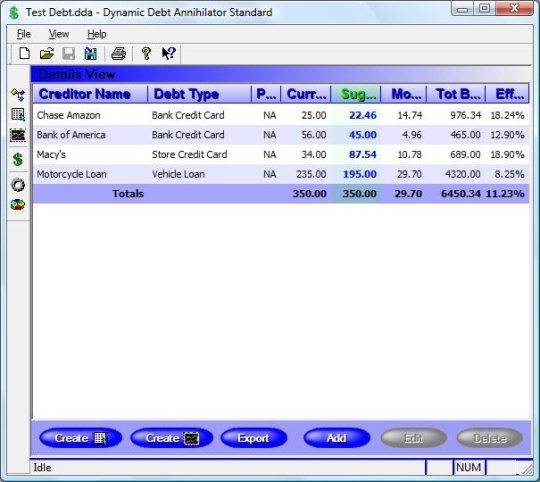Image resolution: width=540 pixels, height=482 pixels.
Task: Click the Eff... column header
Action: [x=508, y=94]
